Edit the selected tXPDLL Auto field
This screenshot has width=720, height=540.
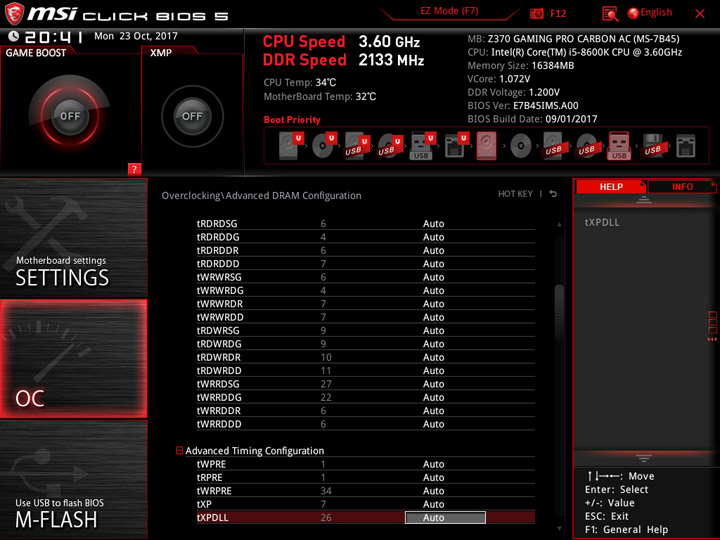pos(445,518)
